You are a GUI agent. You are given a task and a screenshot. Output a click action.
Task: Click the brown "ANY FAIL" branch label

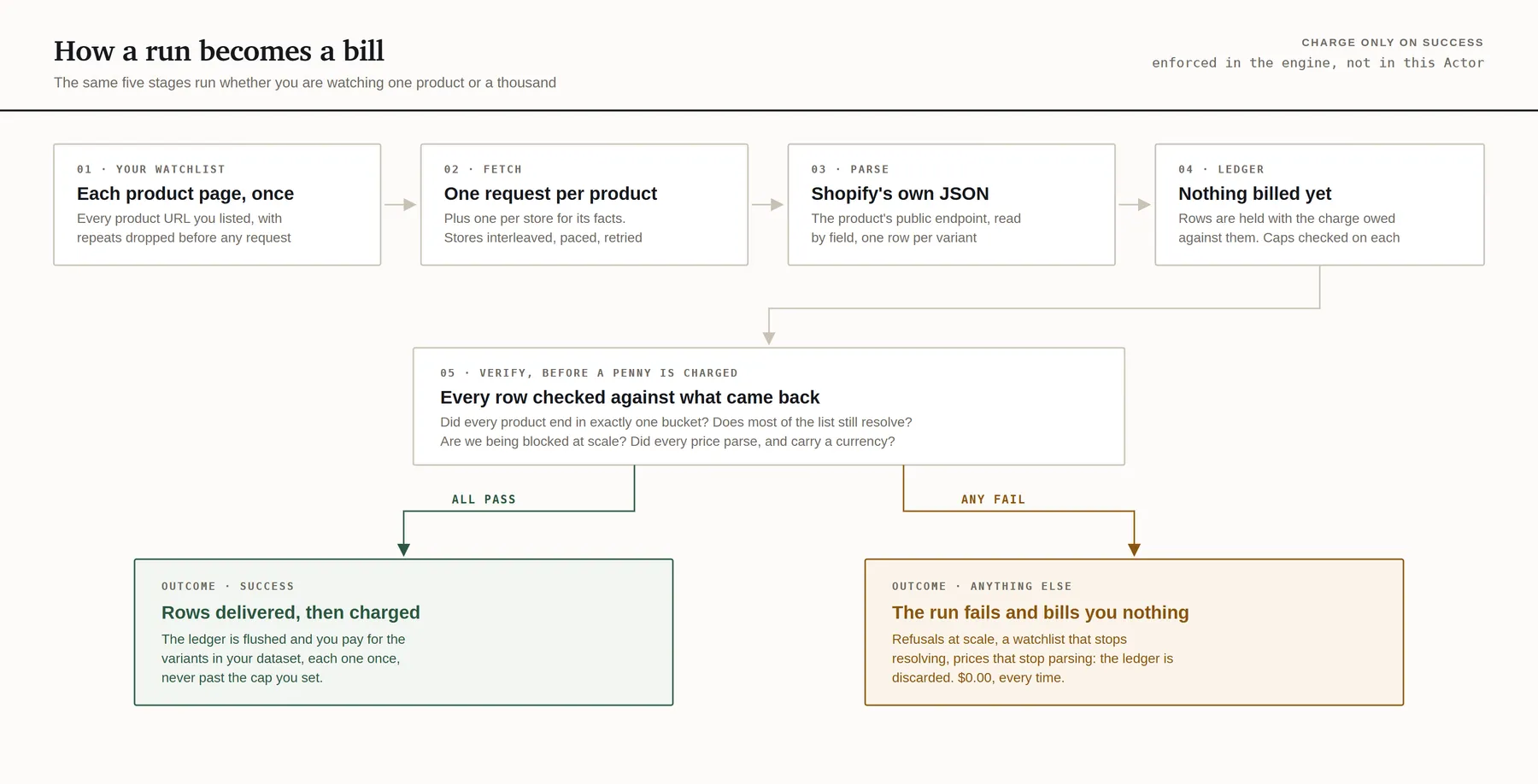pyautogui.click(x=993, y=500)
